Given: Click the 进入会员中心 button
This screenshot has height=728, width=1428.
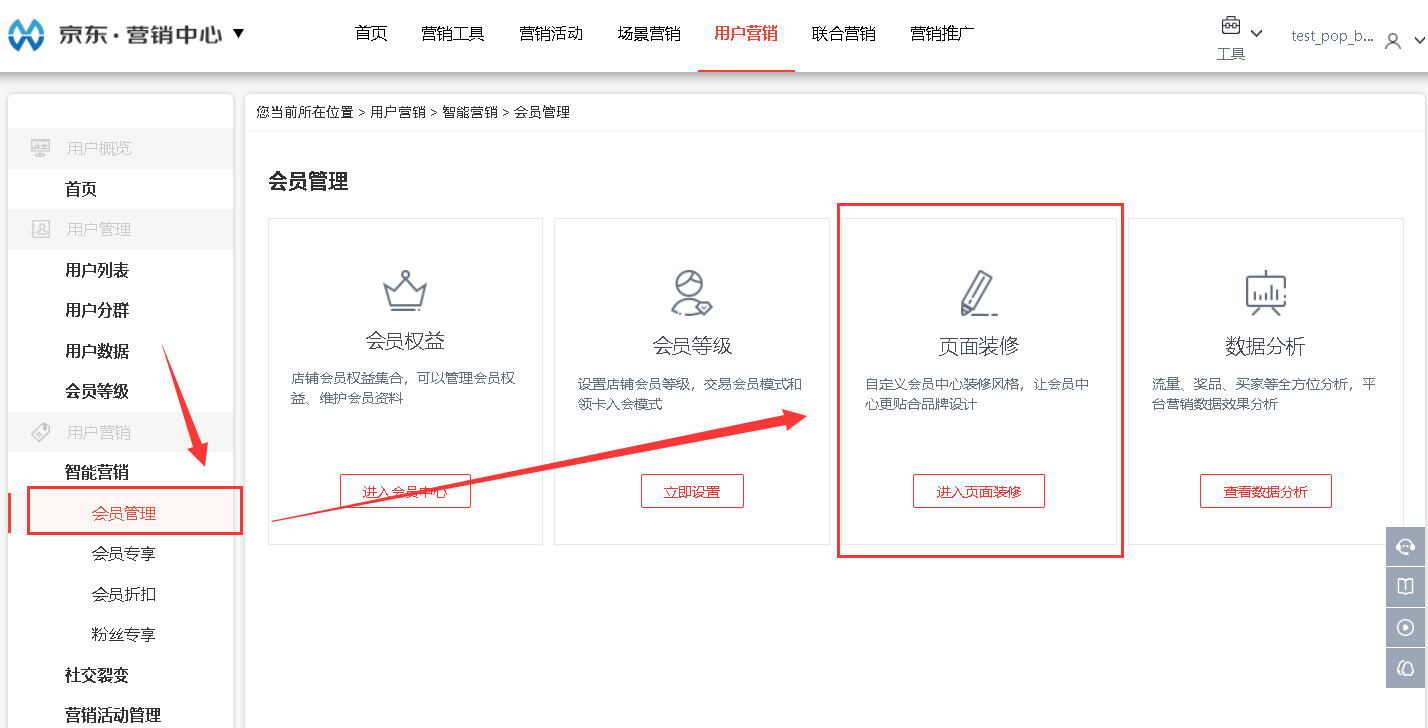Looking at the screenshot, I should tap(405, 491).
